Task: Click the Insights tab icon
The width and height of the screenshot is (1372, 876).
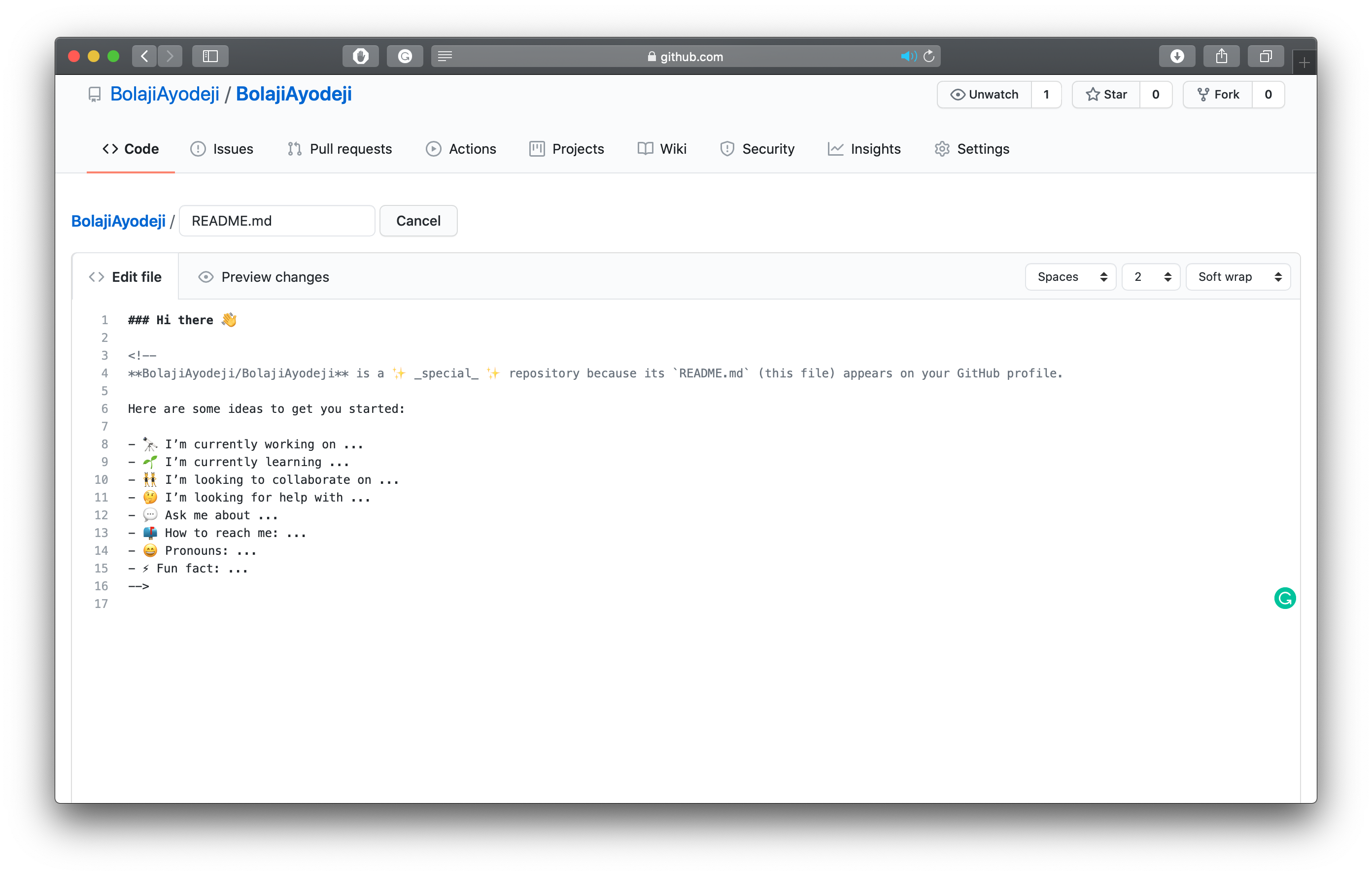Action: (x=835, y=149)
